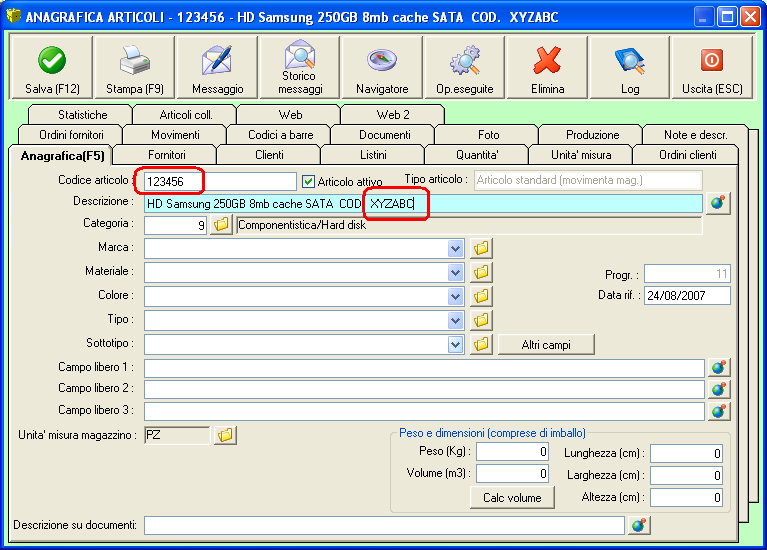Click folder icon next to Categoria
The height and width of the screenshot is (550, 767).
(x=221, y=226)
